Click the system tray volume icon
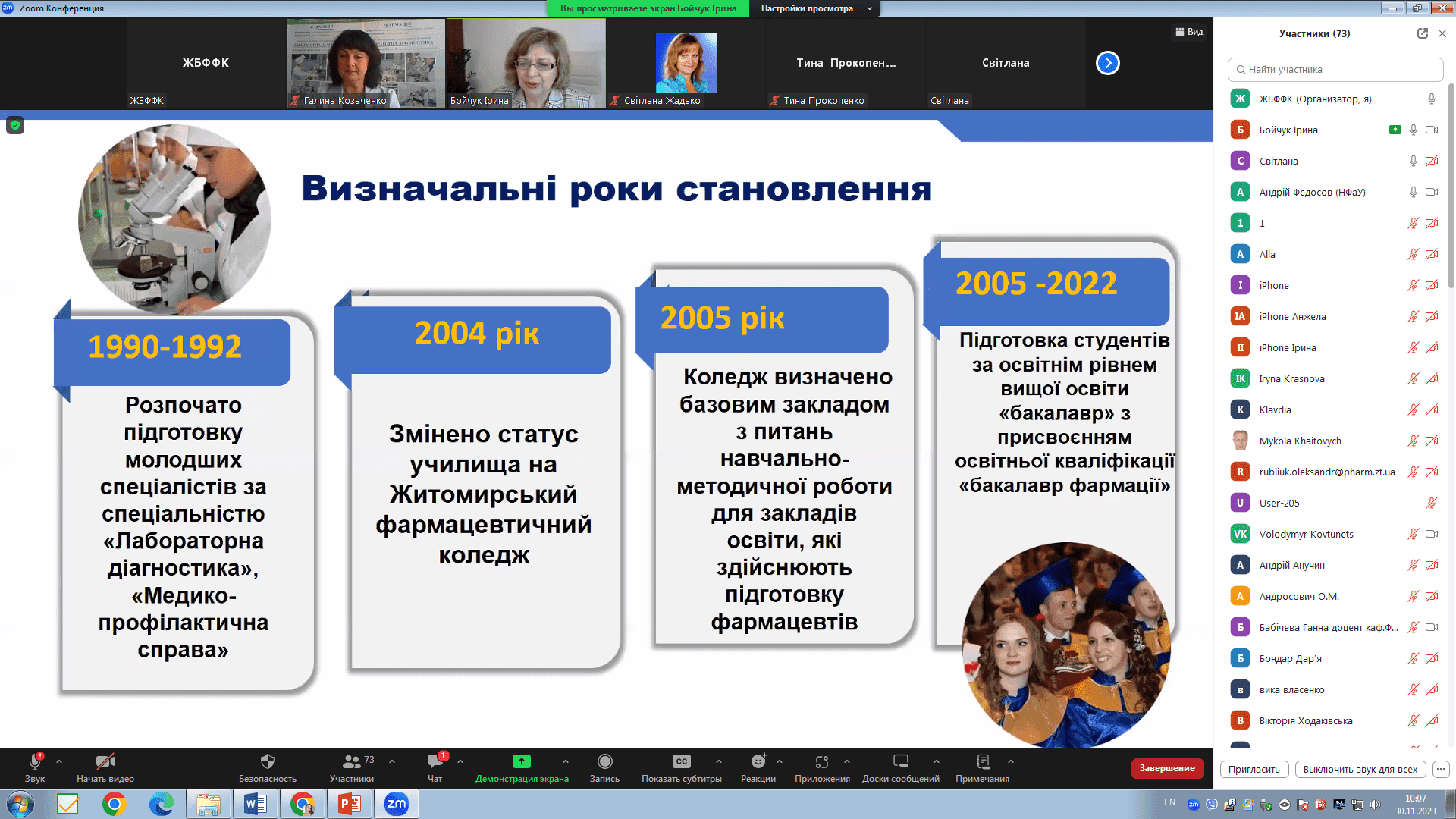 click(x=1375, y=805)
